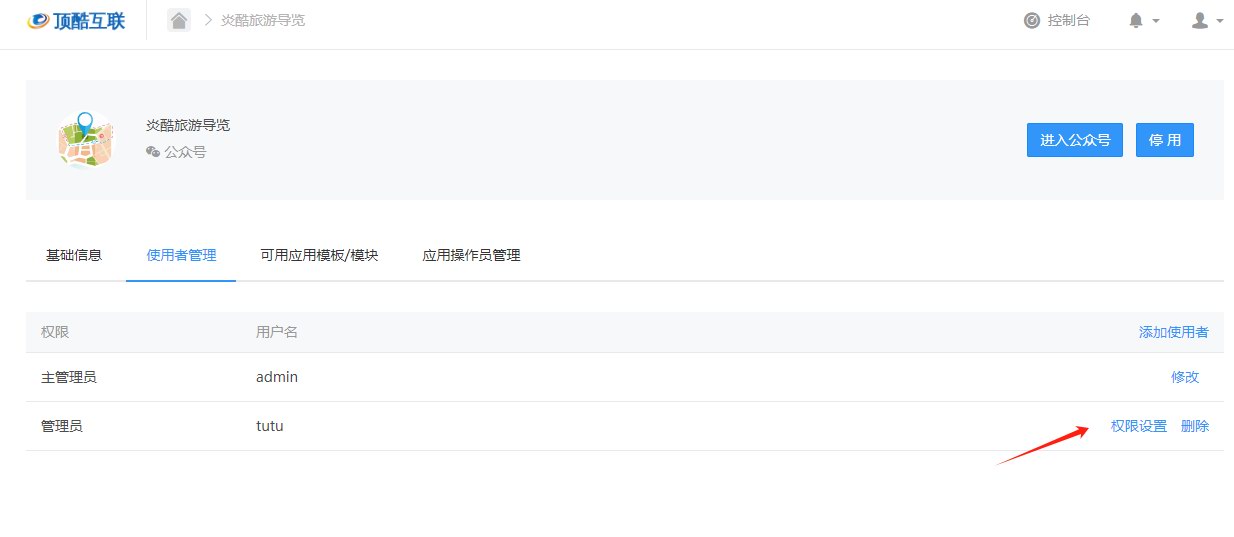1234x537 pixels.
Task: Click 修改 for admin row
Action: pos(1185,377)
